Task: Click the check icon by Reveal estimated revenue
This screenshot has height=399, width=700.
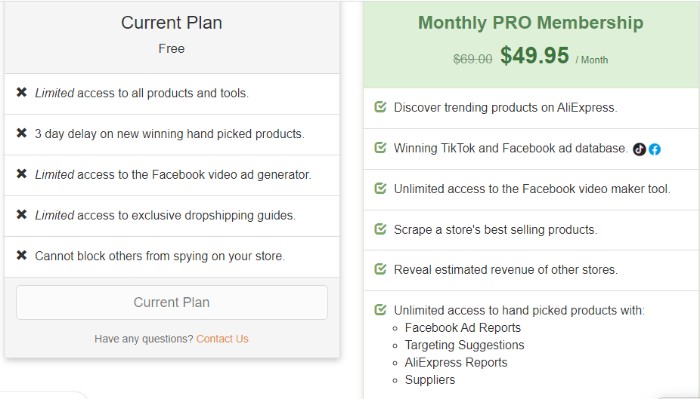Action: 380,269
